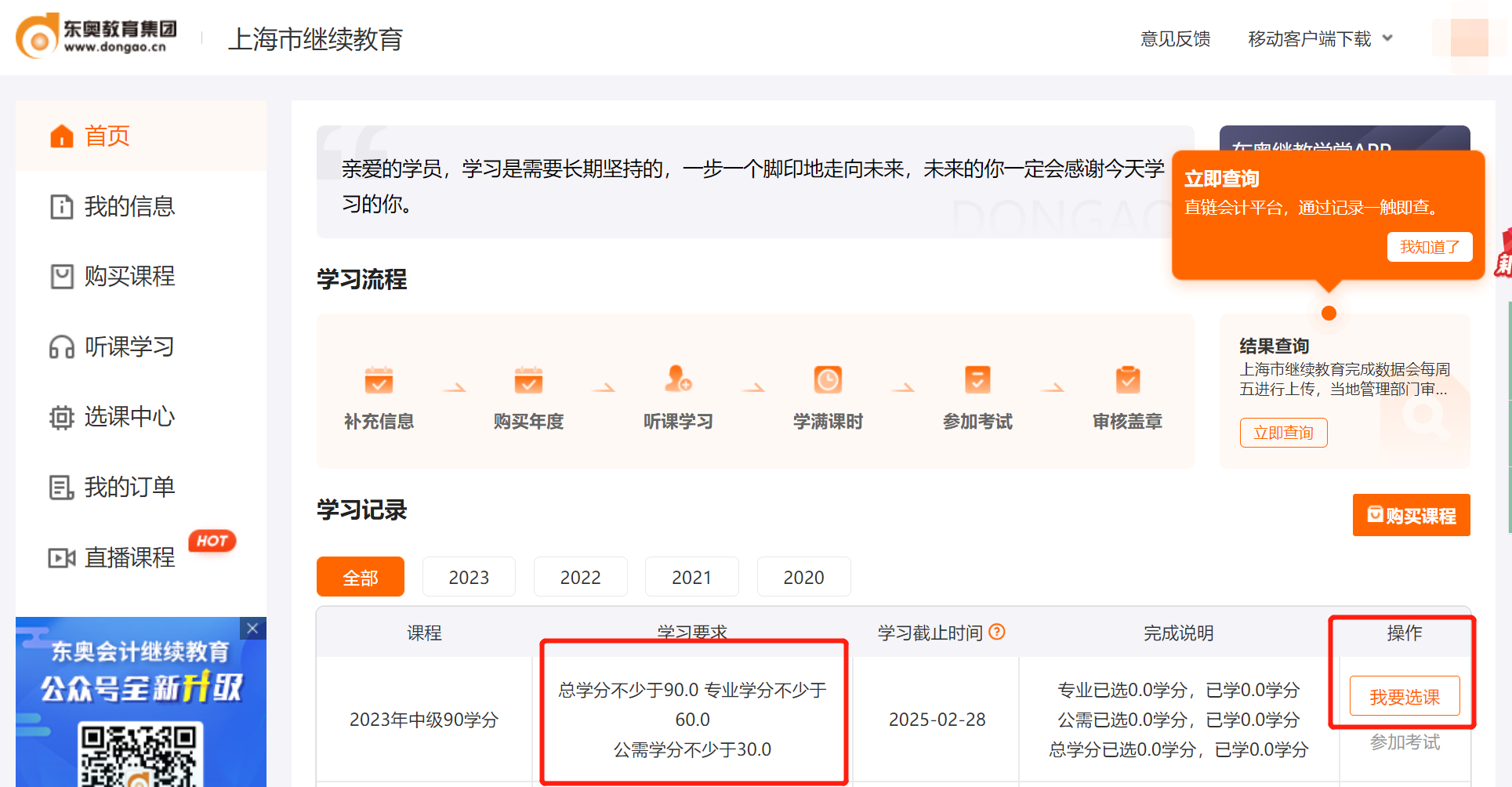This screenshot has width=1512, height=787.
Task: Click 我要选课 for the 2023 course
Action: 1404,696
